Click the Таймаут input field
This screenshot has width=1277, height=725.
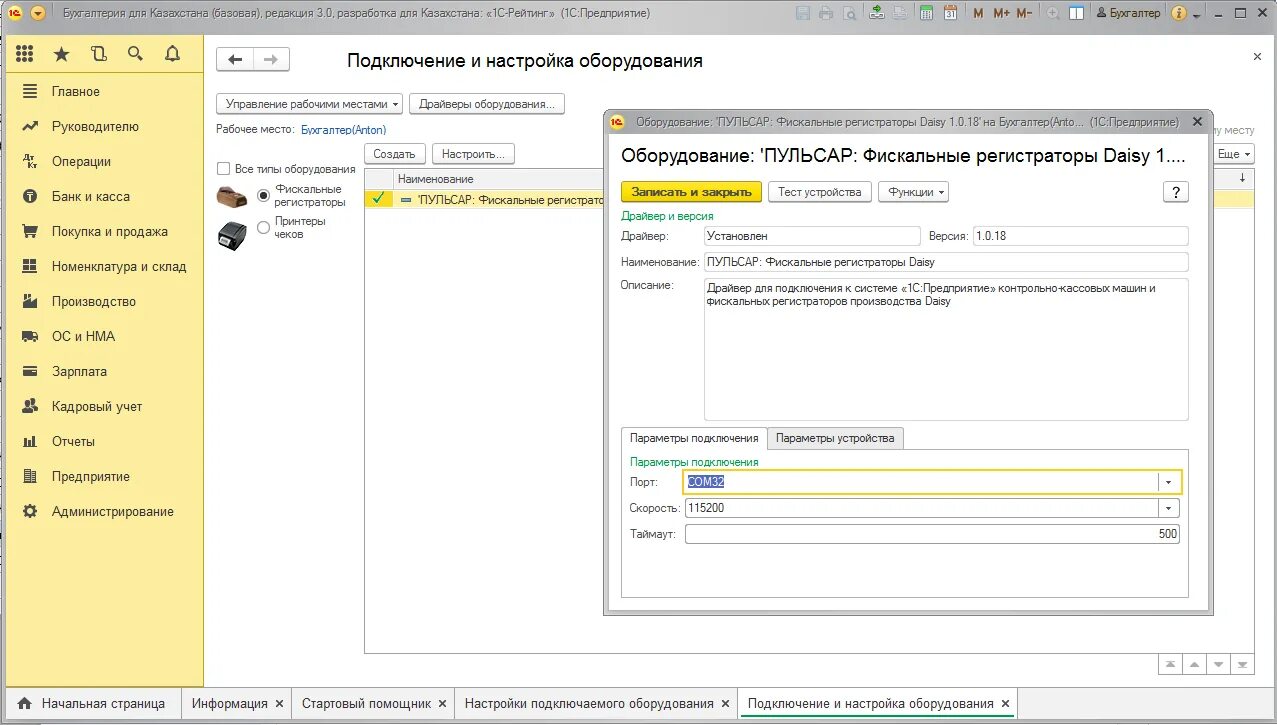933,534
